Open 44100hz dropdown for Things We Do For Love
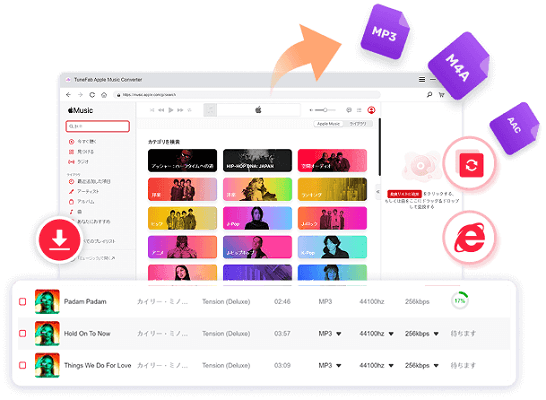Screen dimensions: 546x400 coord(376,365)
